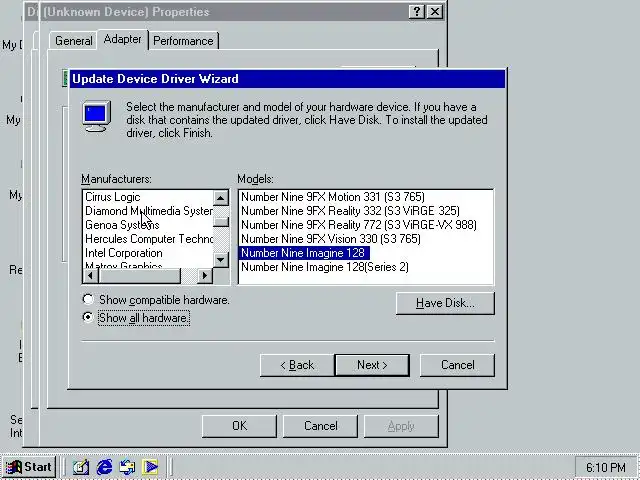Switch to the Adapter tab
This screenshot has height=480, width=640.
click(122, 40)
